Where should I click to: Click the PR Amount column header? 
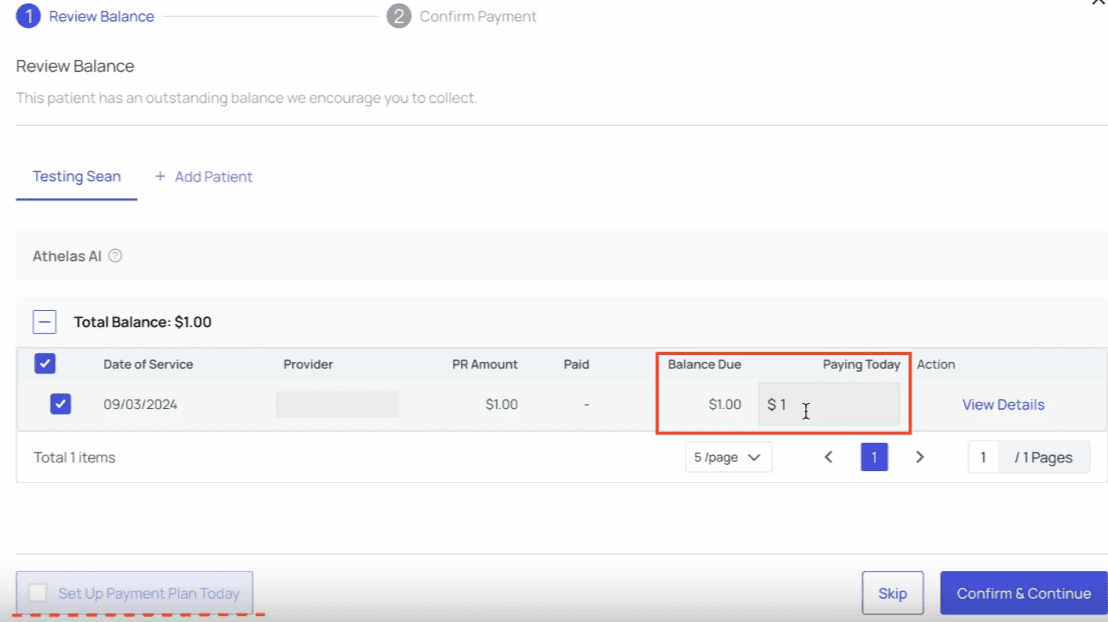tap(485, 364)
